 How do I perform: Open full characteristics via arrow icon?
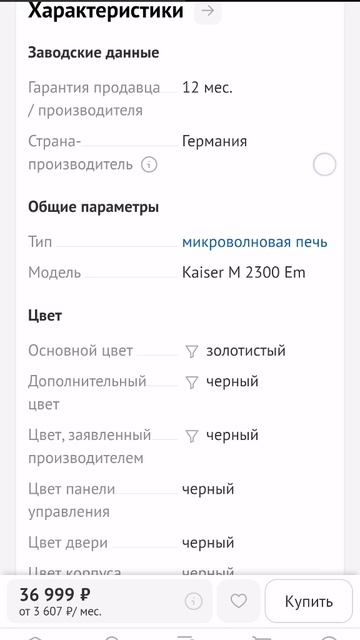click(208, 11)
